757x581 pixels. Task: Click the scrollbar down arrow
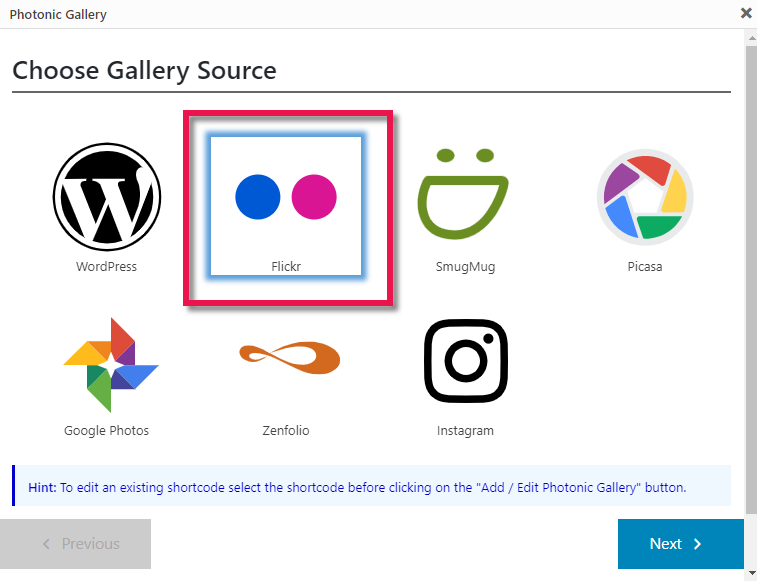750,573
